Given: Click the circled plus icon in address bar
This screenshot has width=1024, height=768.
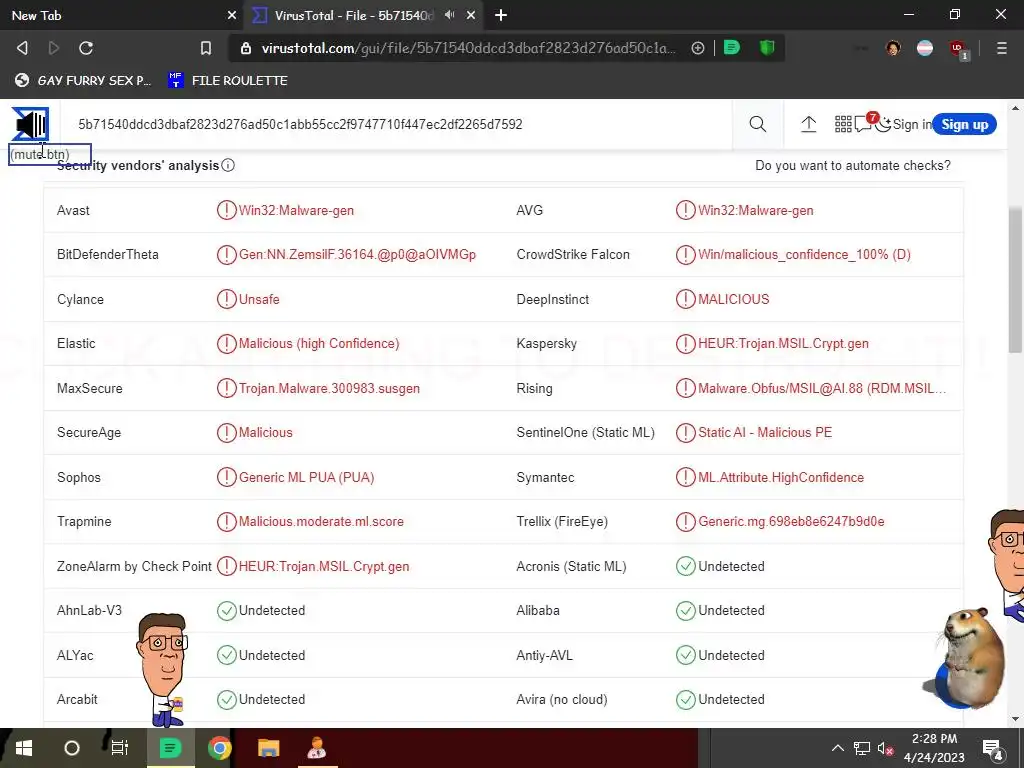Looking at the screenshot, I should (697, 48).
